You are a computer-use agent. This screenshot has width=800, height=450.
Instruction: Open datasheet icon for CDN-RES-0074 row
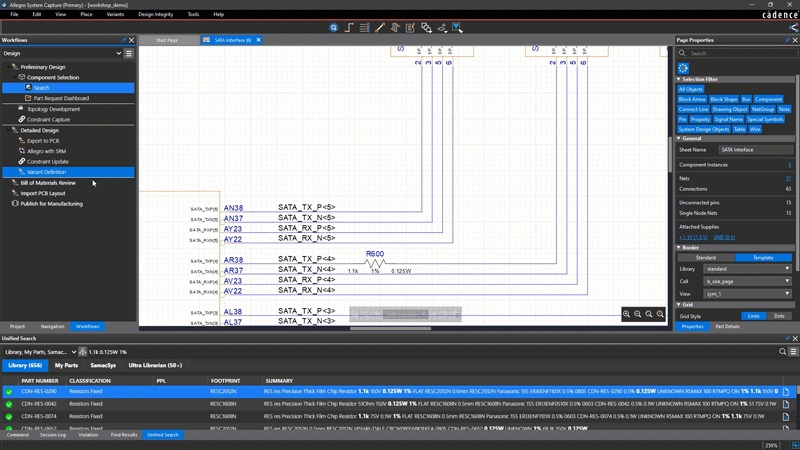click(x=786, y=416)
